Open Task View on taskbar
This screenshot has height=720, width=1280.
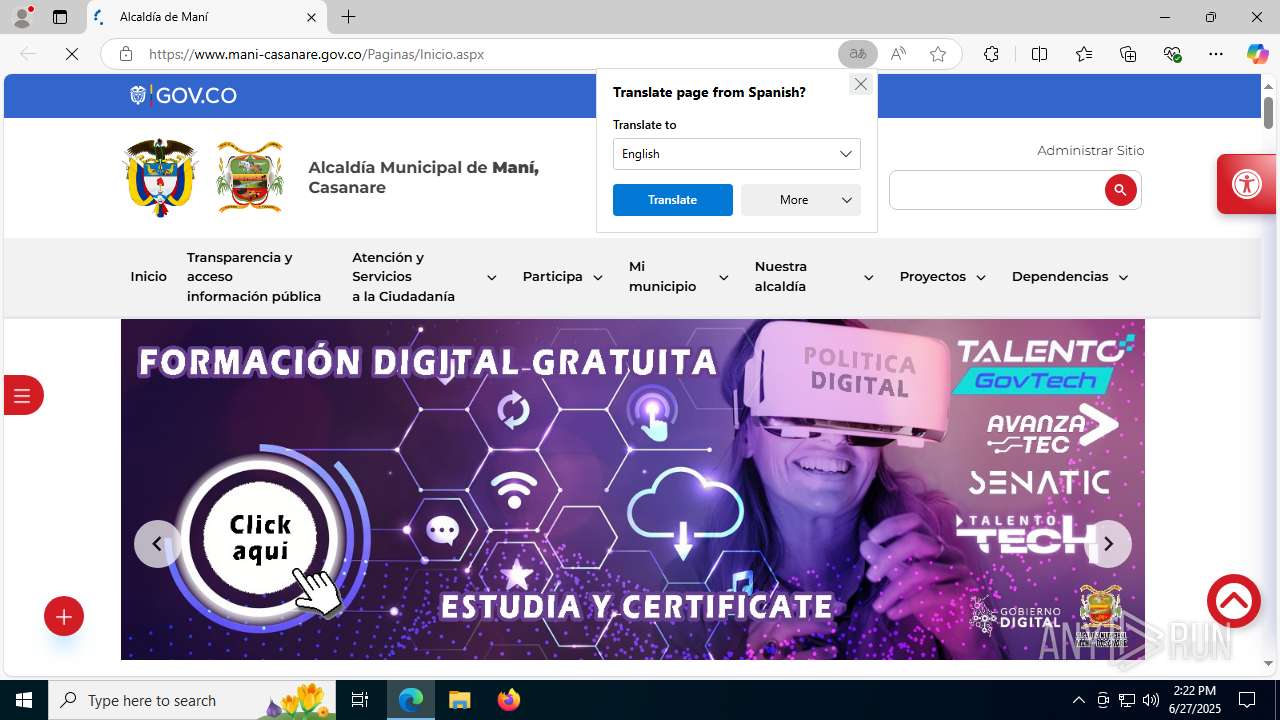[x=360, y=700]
